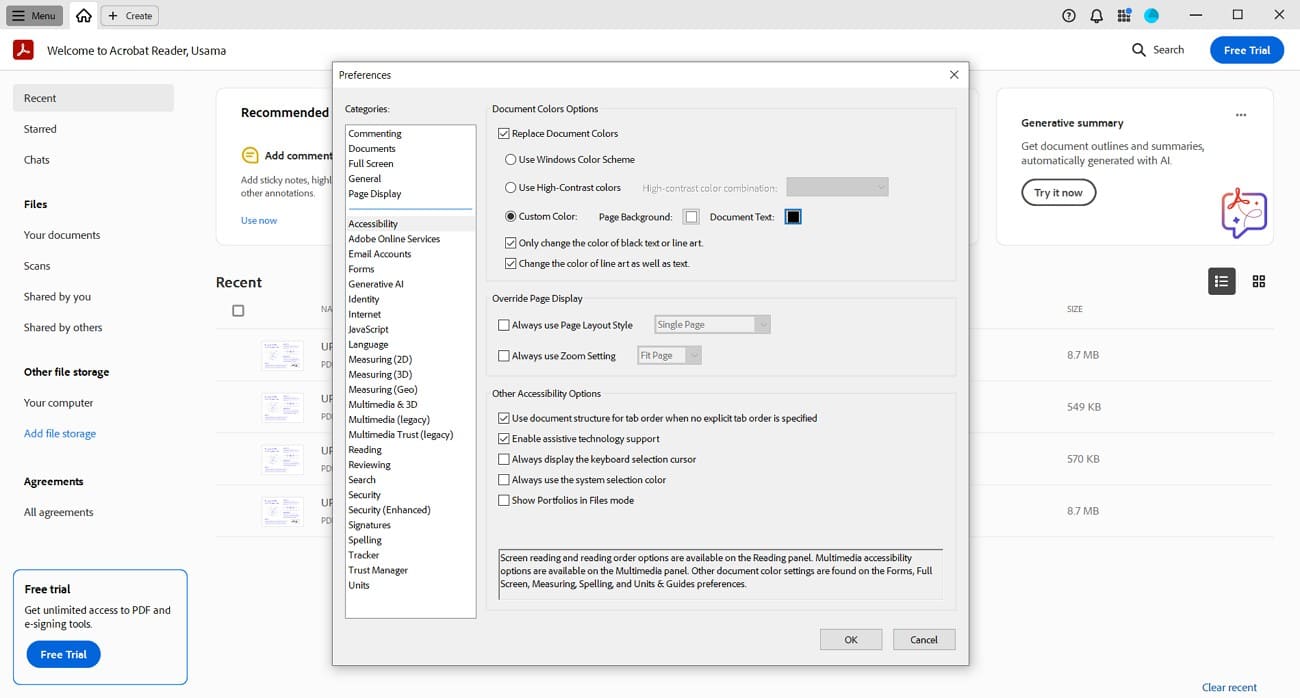Click the Search magnifier icon
This screenshot has width=1300, height=698.
click(x=1139, y=50)
